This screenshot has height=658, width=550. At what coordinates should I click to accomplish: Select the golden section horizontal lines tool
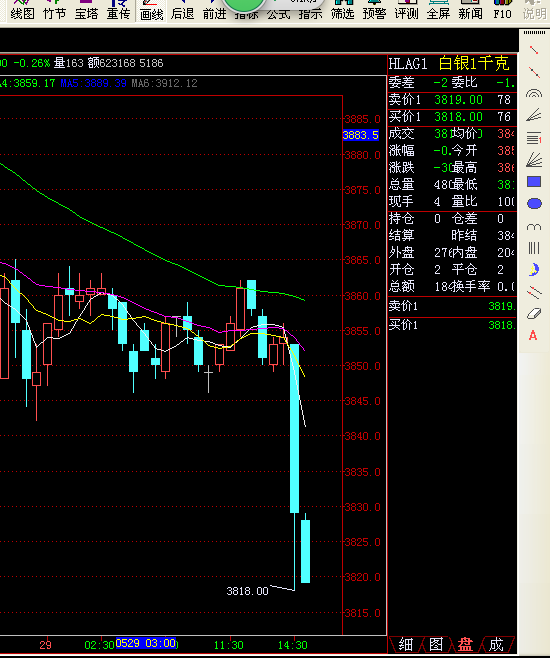click(534, 137)
